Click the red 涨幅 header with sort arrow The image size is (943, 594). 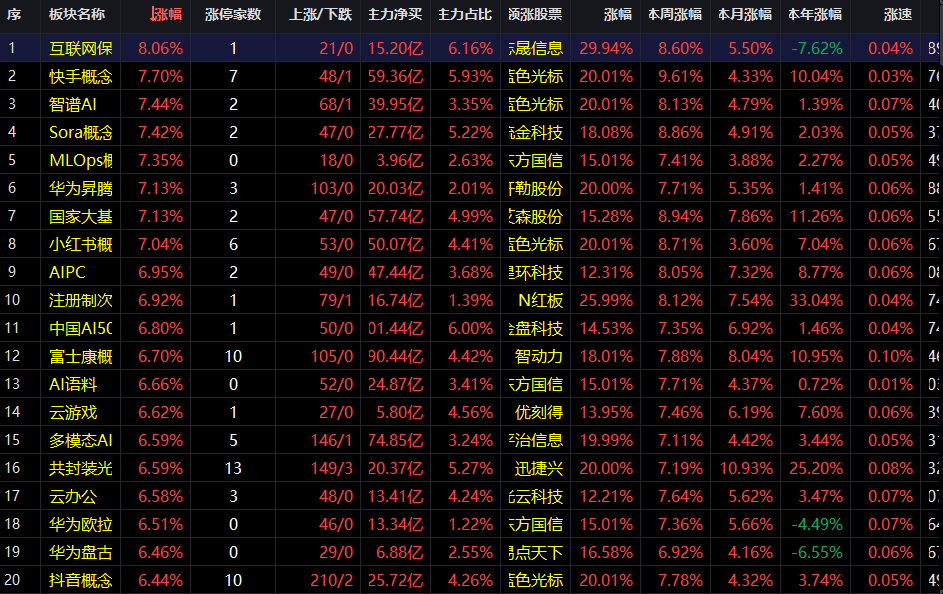[166, 14]
